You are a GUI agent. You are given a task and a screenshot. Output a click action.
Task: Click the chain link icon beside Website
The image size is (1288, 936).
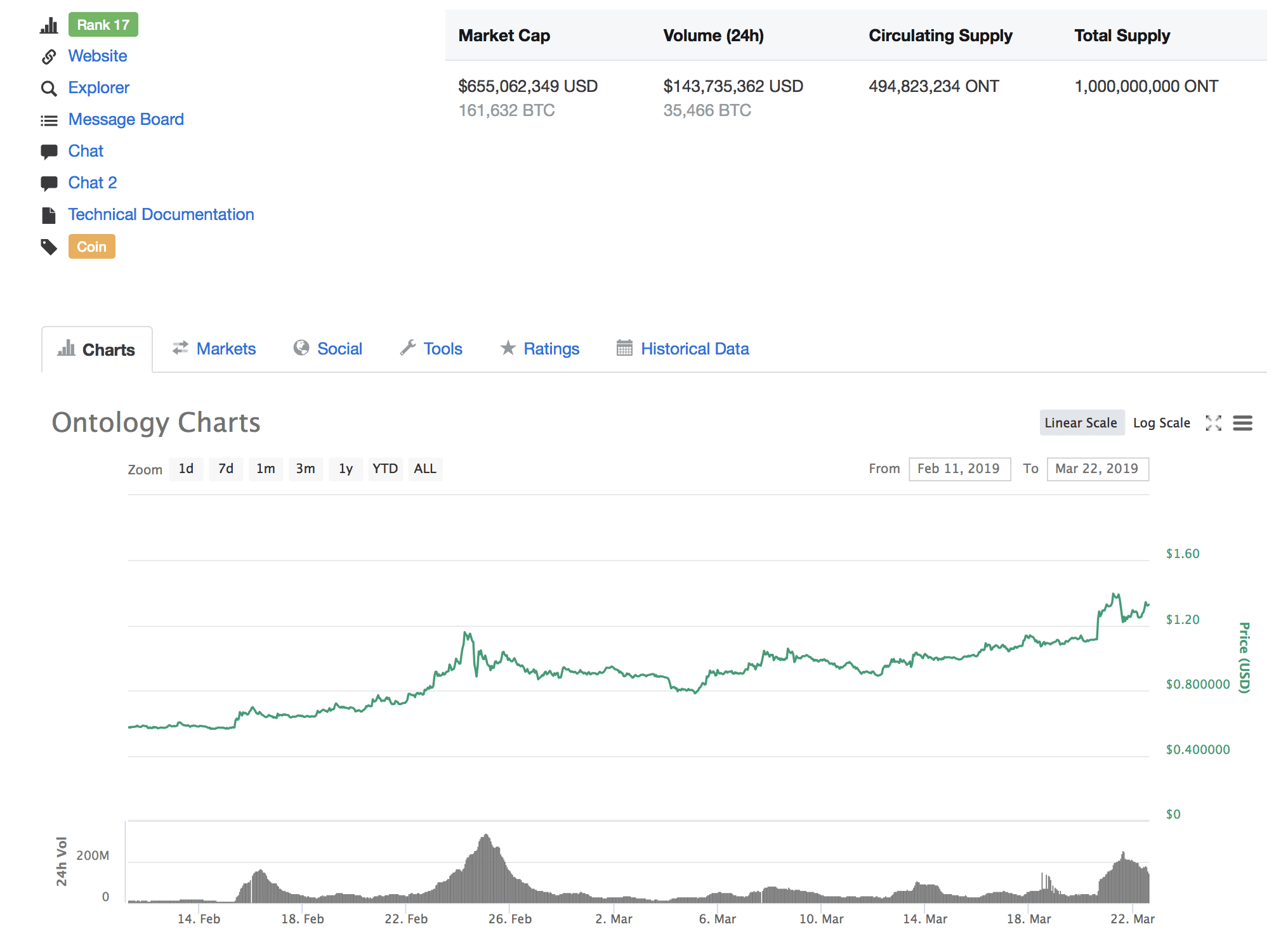pyautogui.click(x=49, y=56)
